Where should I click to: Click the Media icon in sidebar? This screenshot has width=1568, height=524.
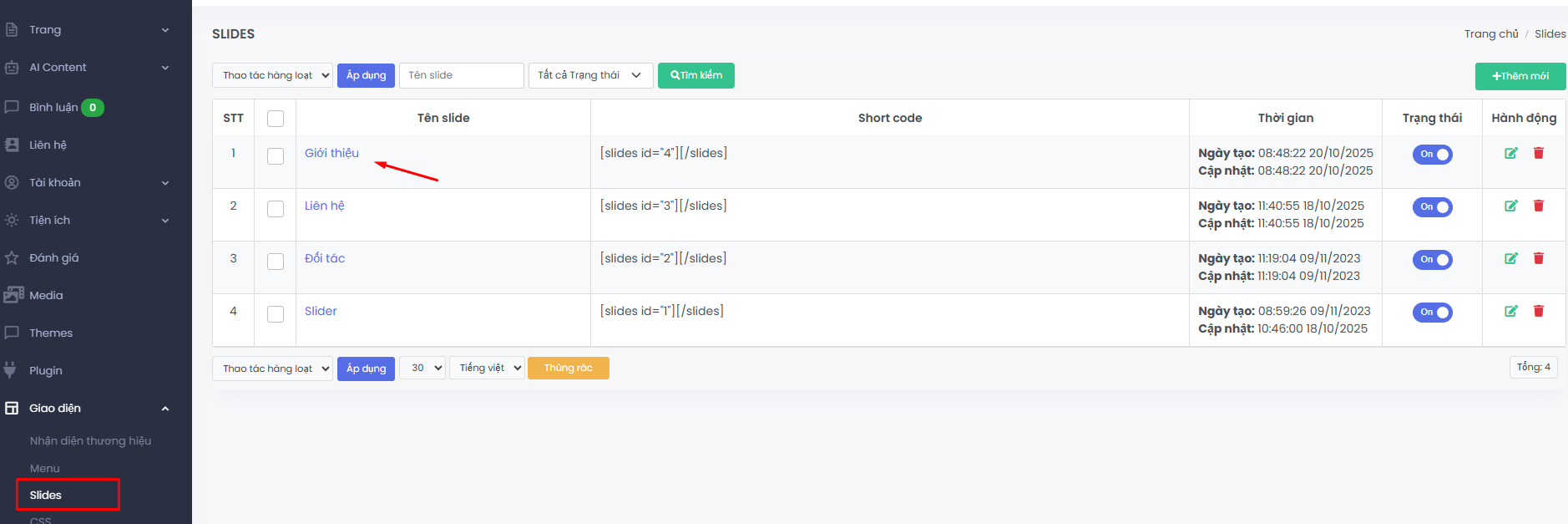point(13,295)
